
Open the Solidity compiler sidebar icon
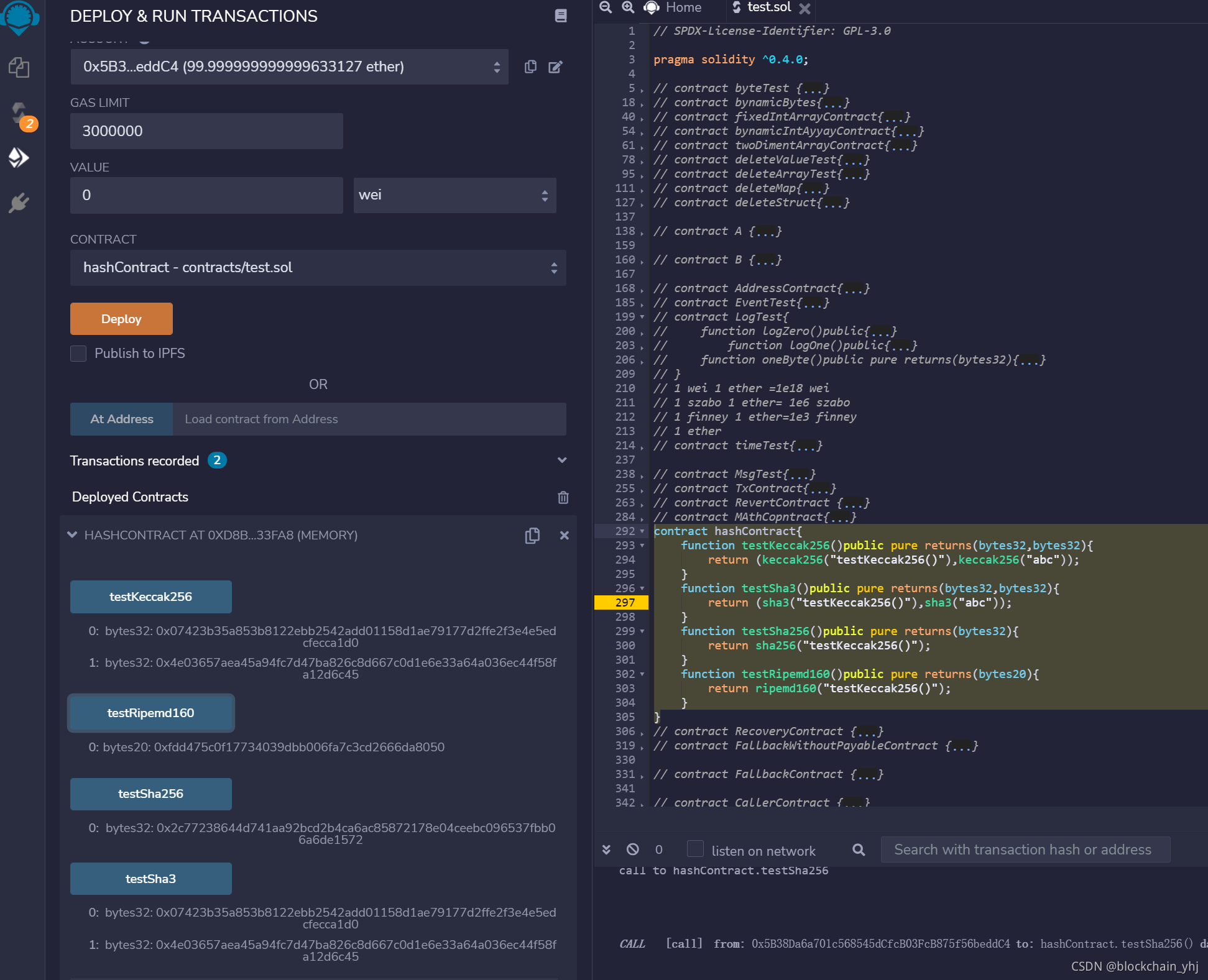[19, 114]
